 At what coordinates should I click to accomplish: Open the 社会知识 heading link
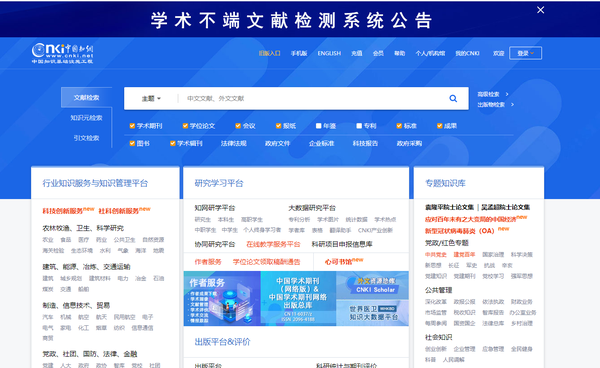pyautogui.click(x=439, y=337)
